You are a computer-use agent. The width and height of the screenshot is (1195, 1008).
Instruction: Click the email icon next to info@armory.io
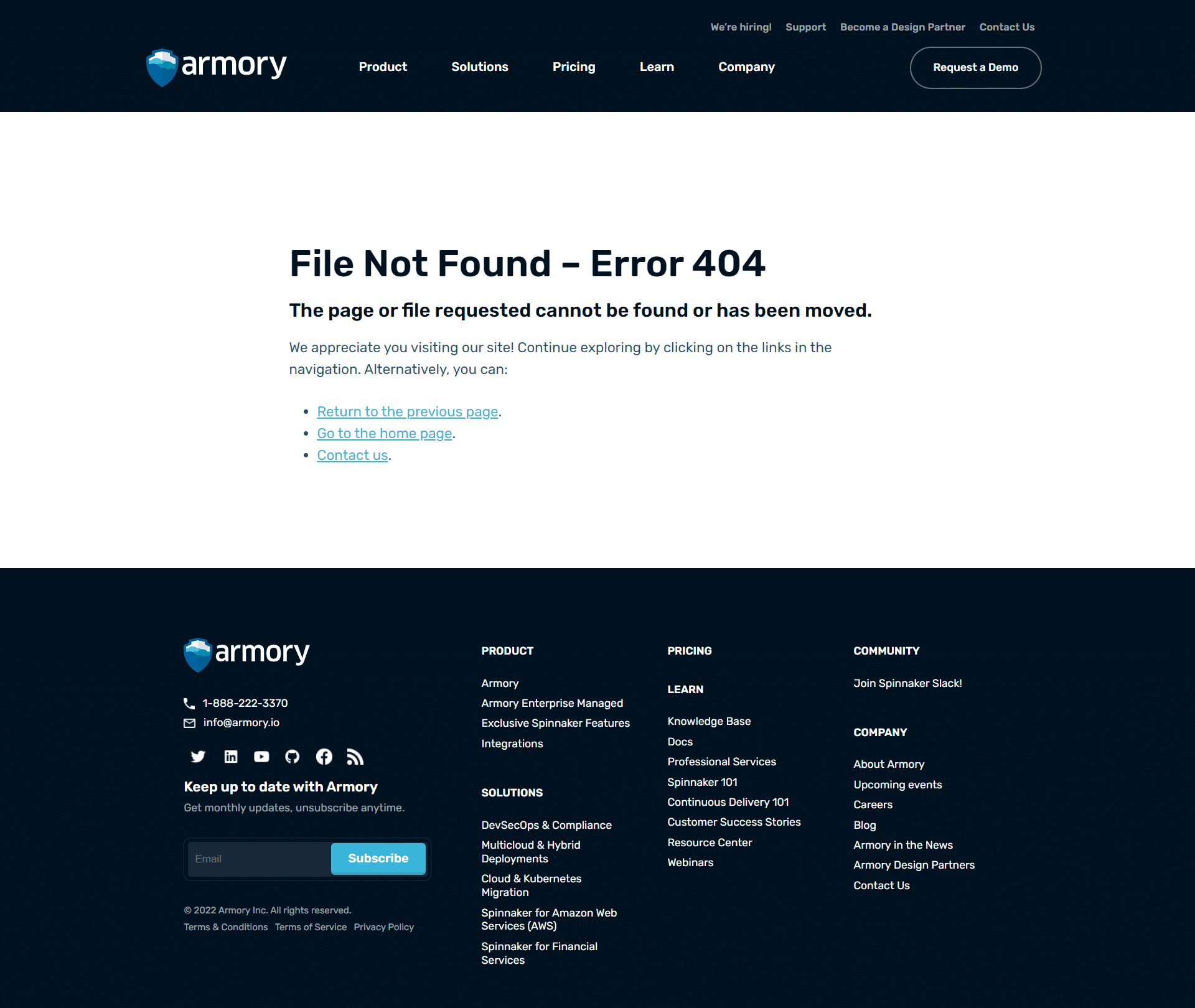(x=189, y=724)
